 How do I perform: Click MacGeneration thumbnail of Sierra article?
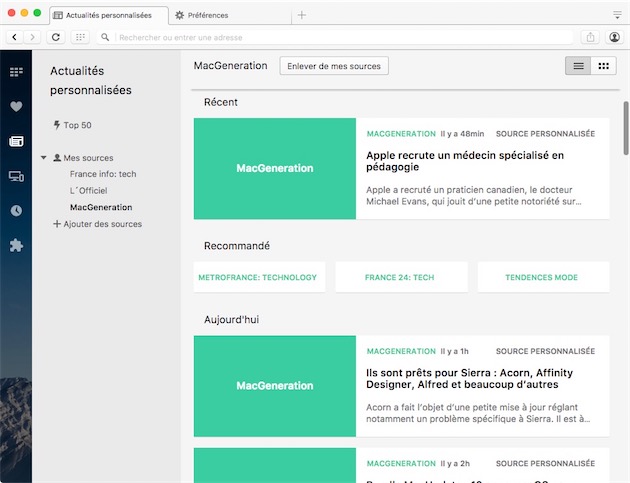click(x=275, y=386)
